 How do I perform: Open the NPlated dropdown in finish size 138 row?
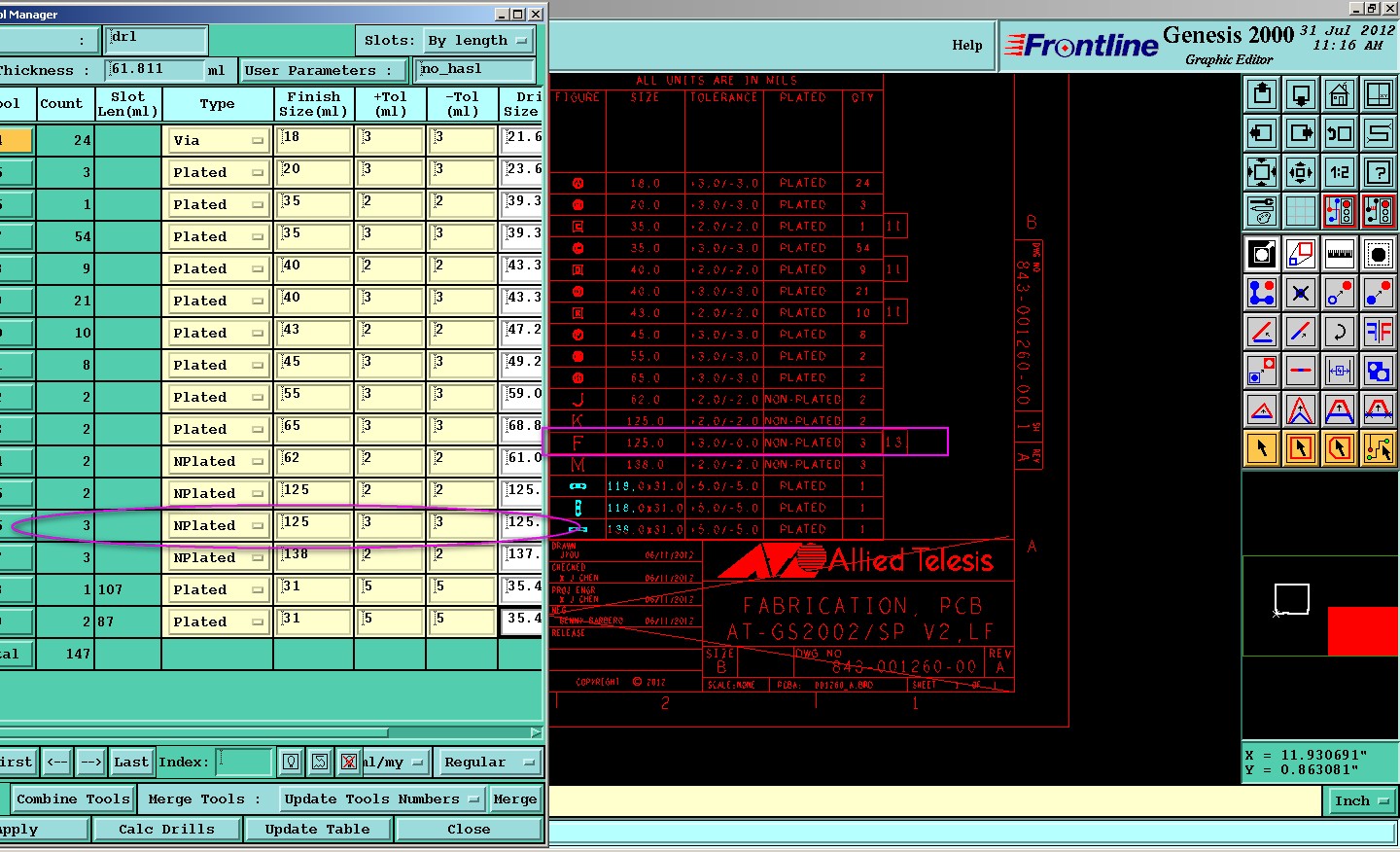(218, 557)
